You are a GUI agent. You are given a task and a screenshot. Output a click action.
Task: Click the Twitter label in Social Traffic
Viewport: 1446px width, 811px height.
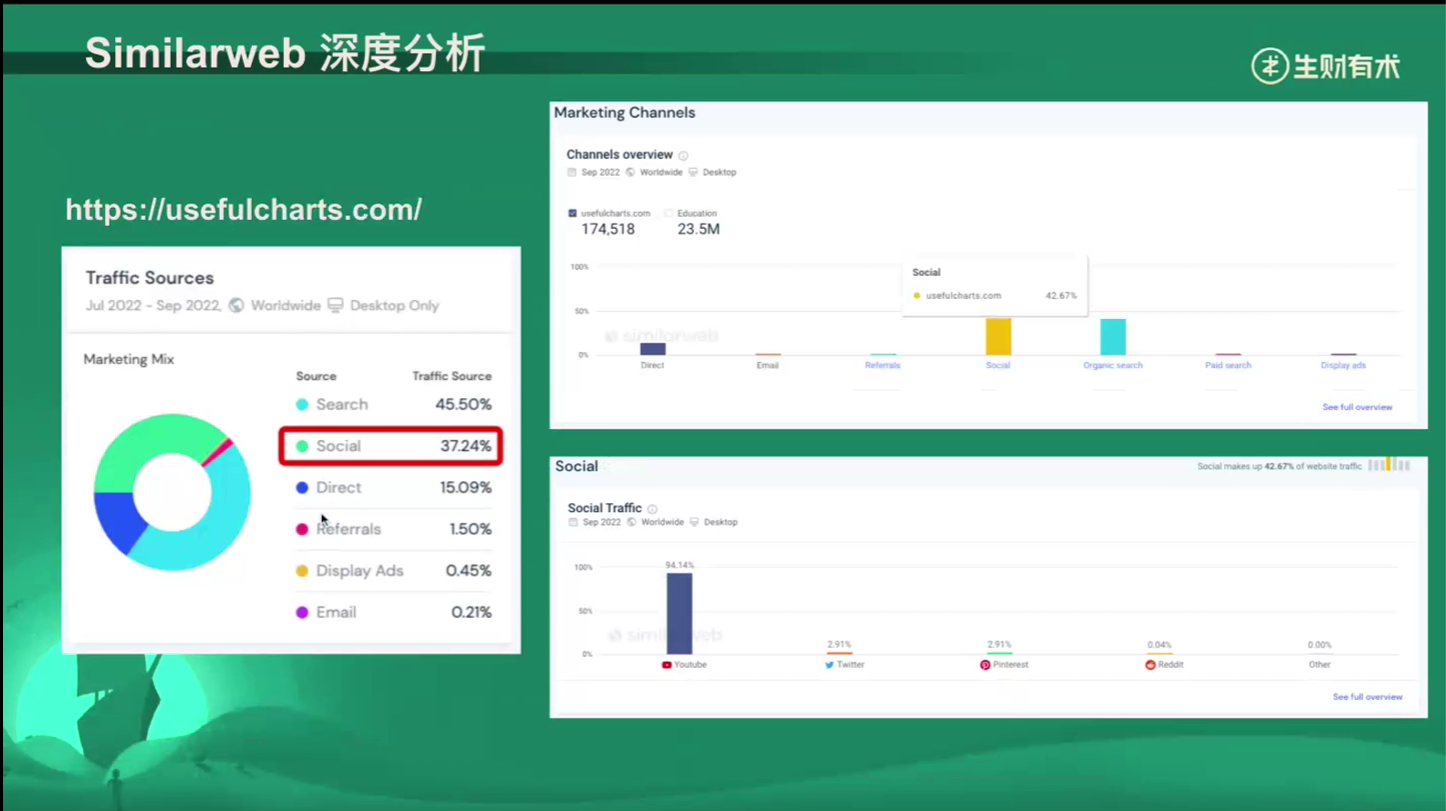pos(850,665)
